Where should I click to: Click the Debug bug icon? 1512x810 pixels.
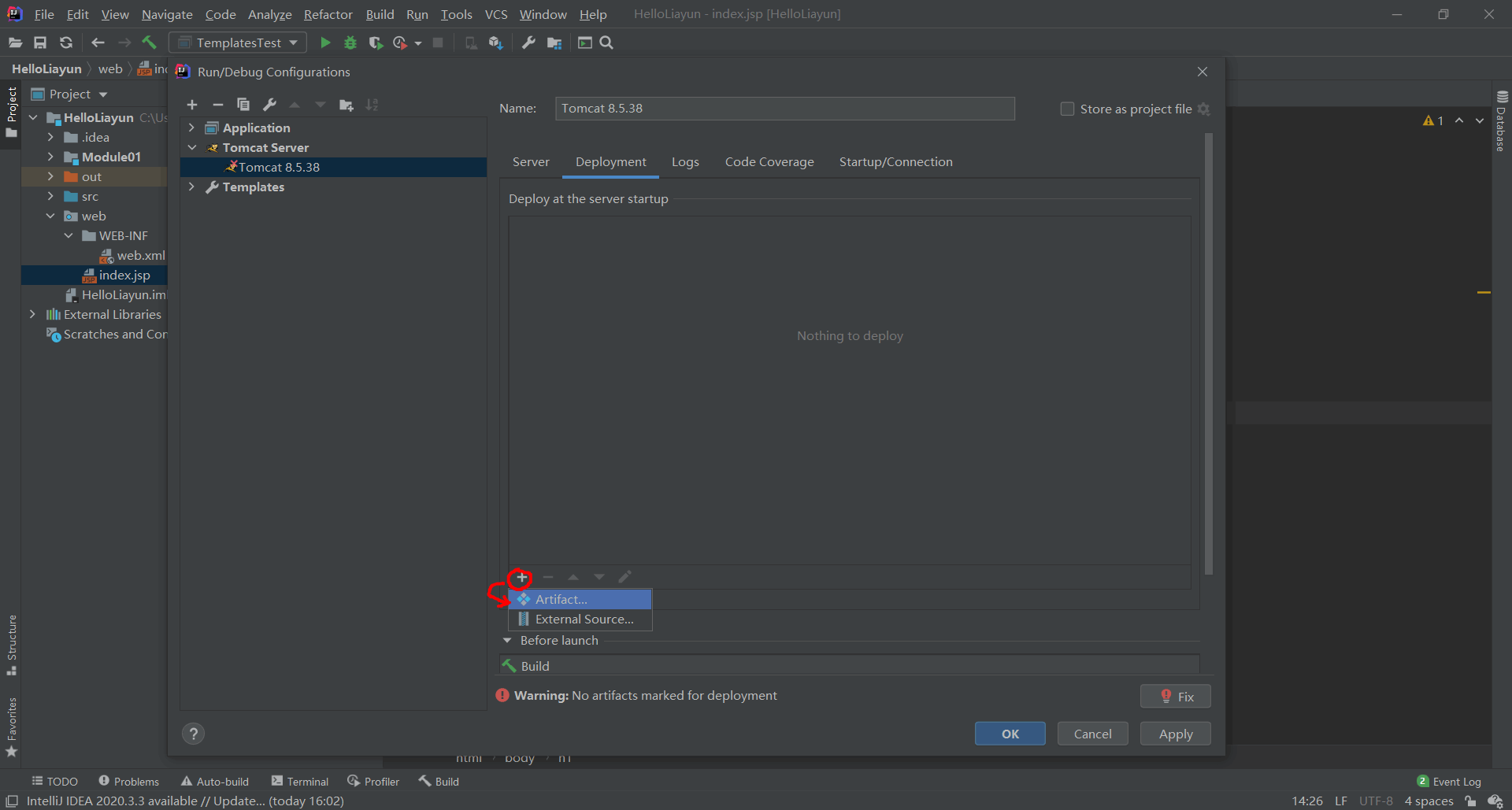click(350, 43)
